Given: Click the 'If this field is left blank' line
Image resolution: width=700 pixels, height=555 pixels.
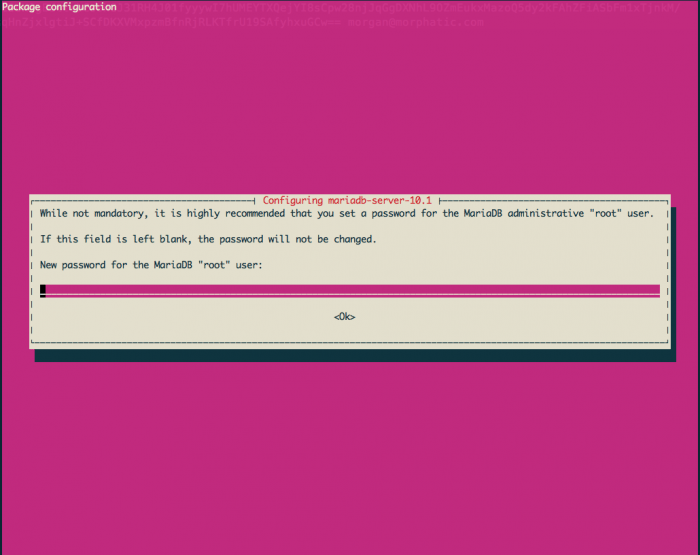Looking at the screenshot, I should (208, 240).
